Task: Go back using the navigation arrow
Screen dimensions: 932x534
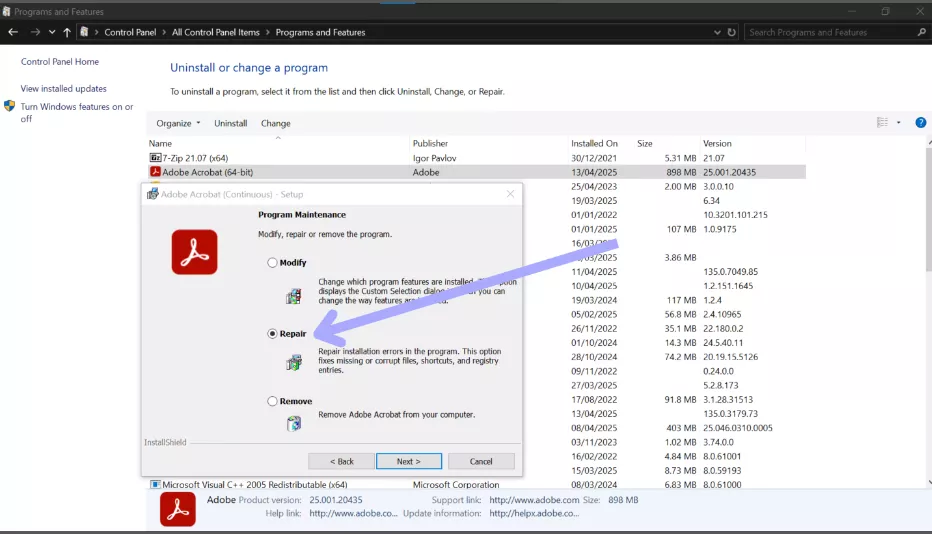Action: [x=13, y=32]
